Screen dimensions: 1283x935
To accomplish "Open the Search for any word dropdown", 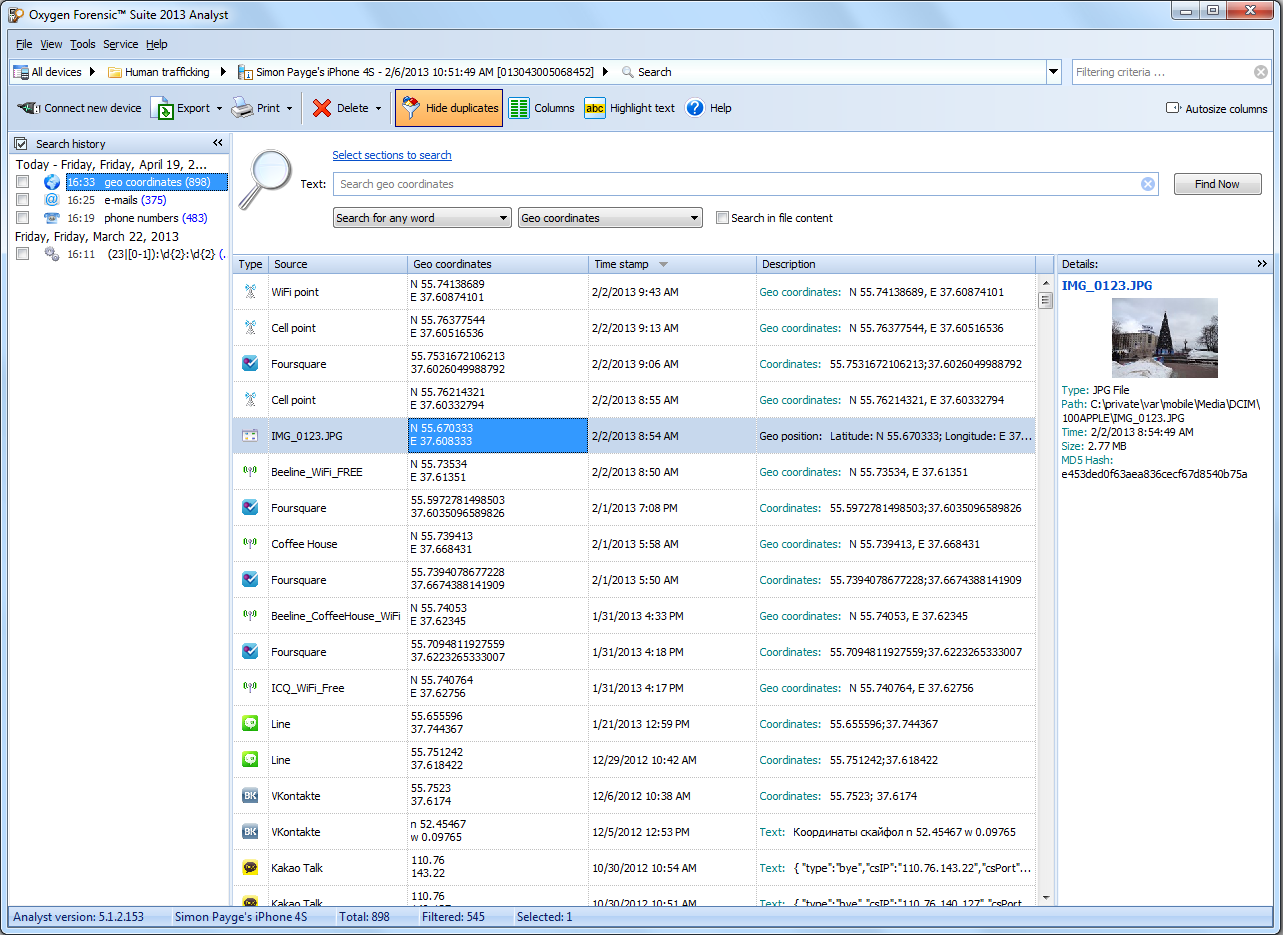I will click(x=422, y=218).
